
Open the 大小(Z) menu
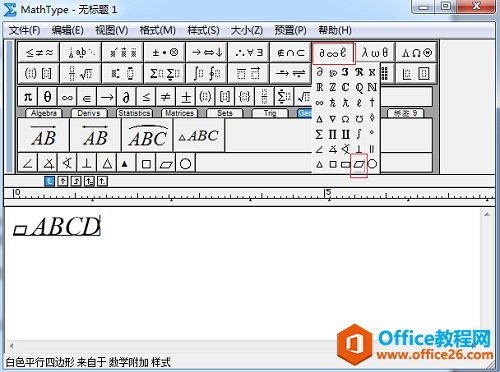click(247, 30)
